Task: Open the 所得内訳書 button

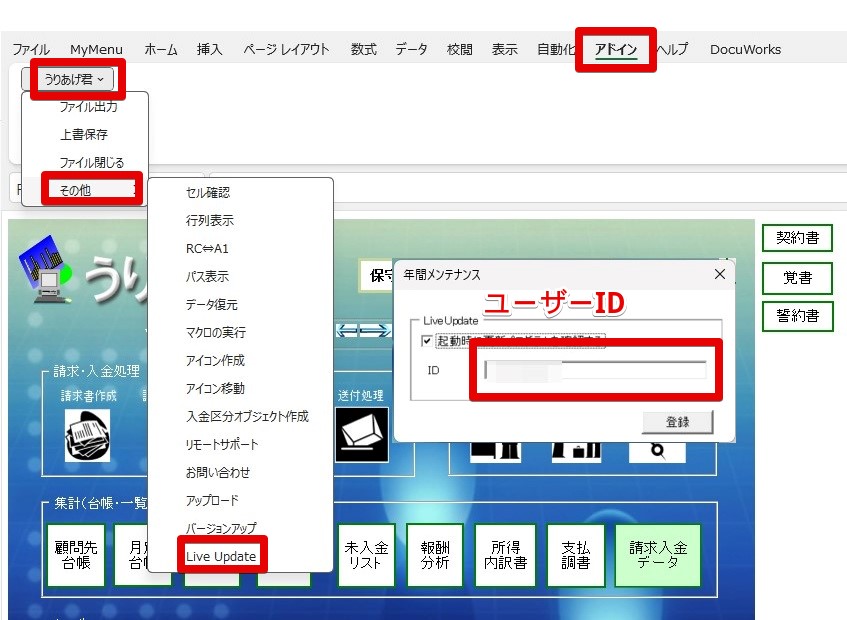Action: coord(505,555)
